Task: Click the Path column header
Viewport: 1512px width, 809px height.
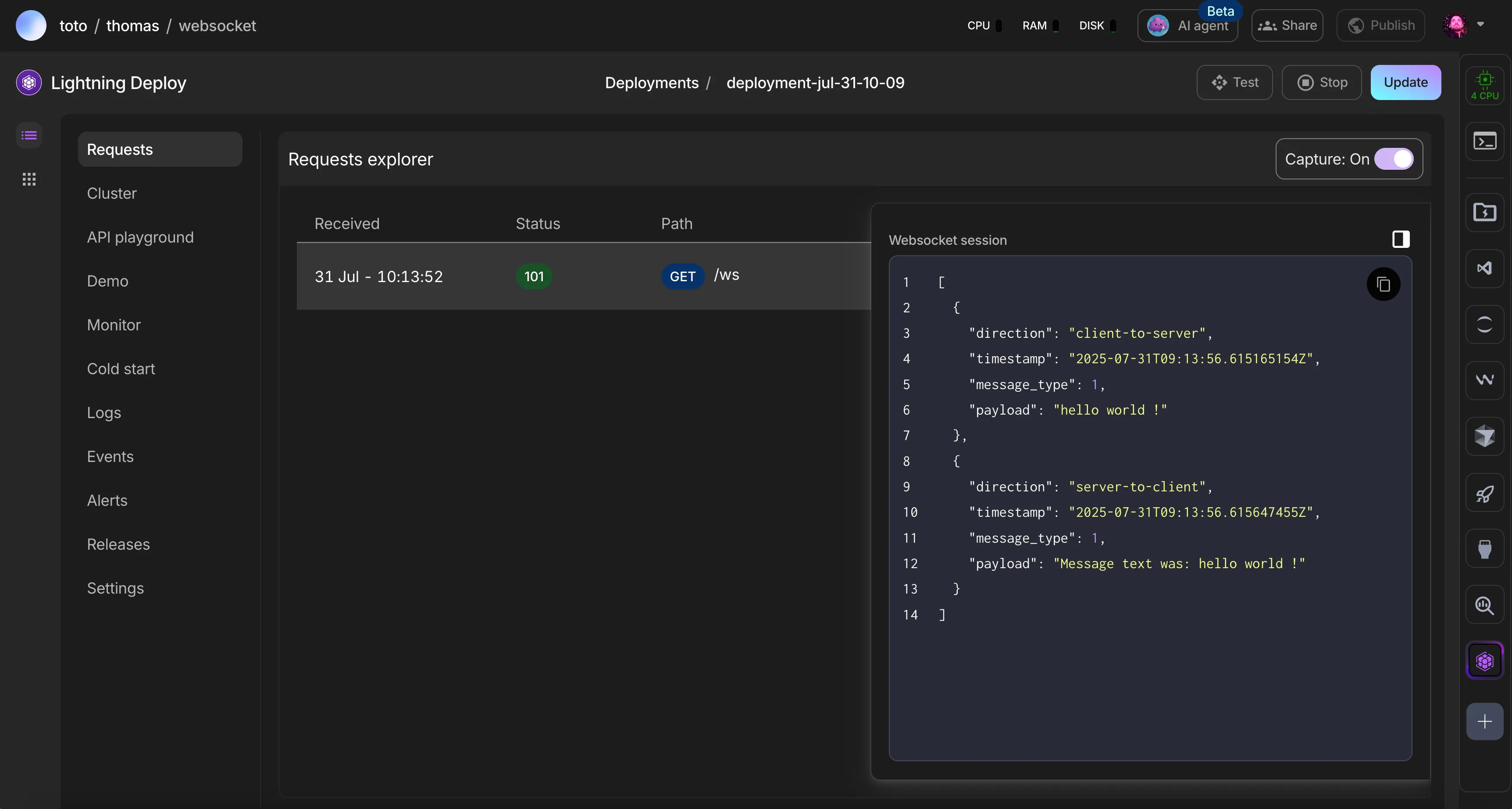Action: [x=677, y=224]
